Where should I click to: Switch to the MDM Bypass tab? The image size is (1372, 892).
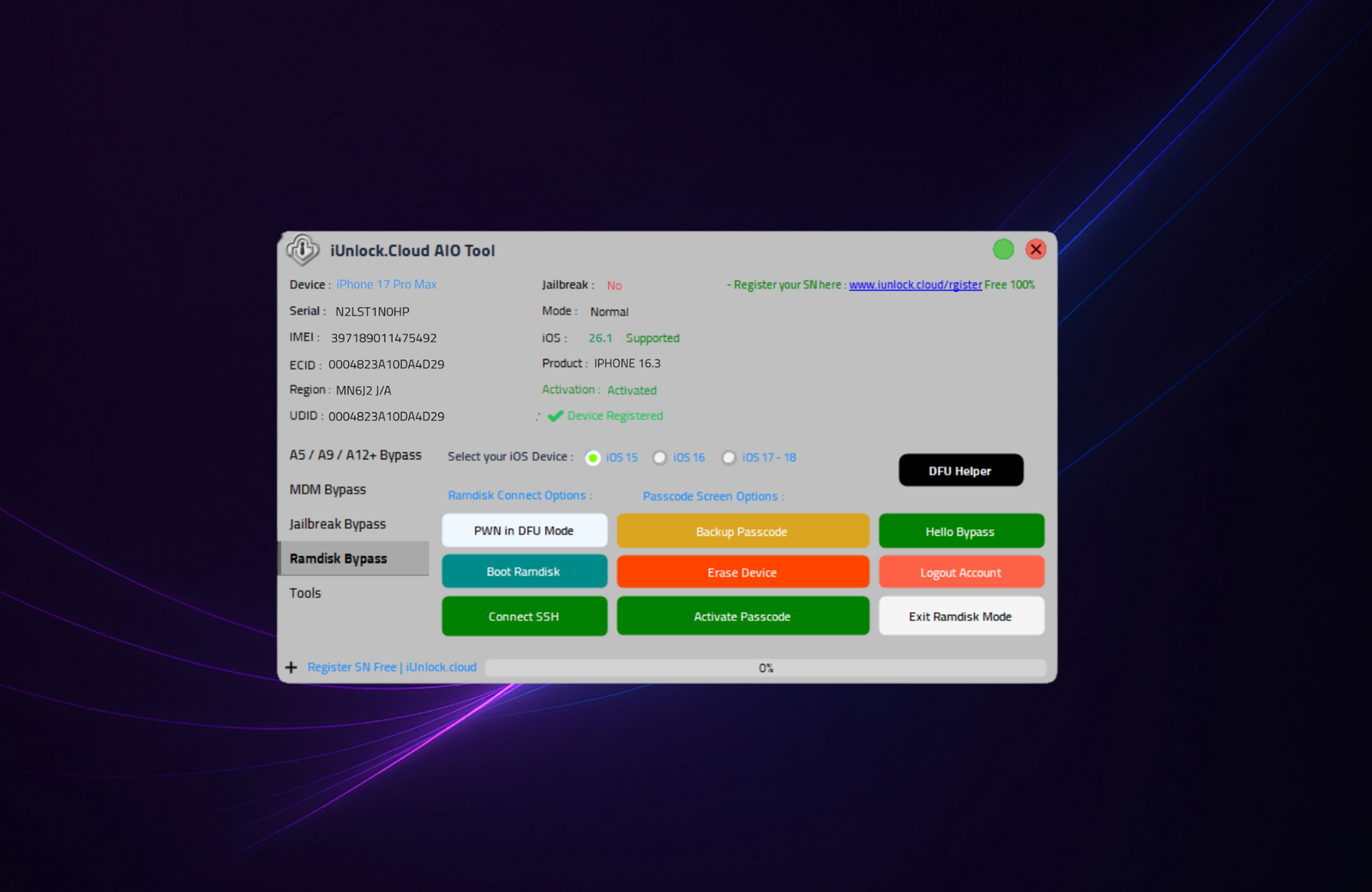point(355,490)
